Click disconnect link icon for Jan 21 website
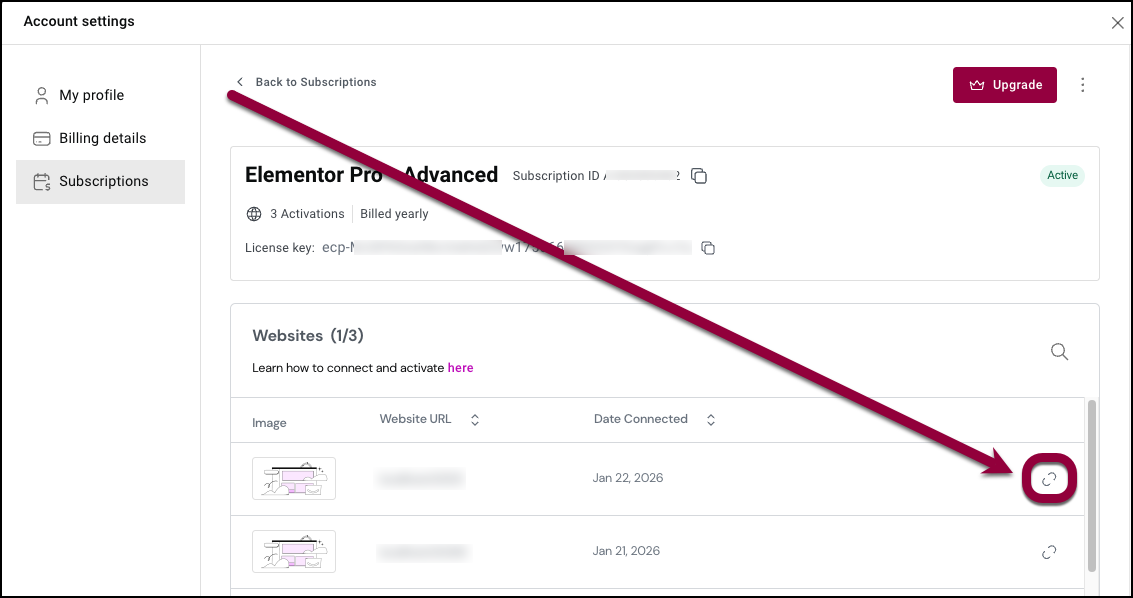Screen dimensions: 1133x598 click(1049, 552)
